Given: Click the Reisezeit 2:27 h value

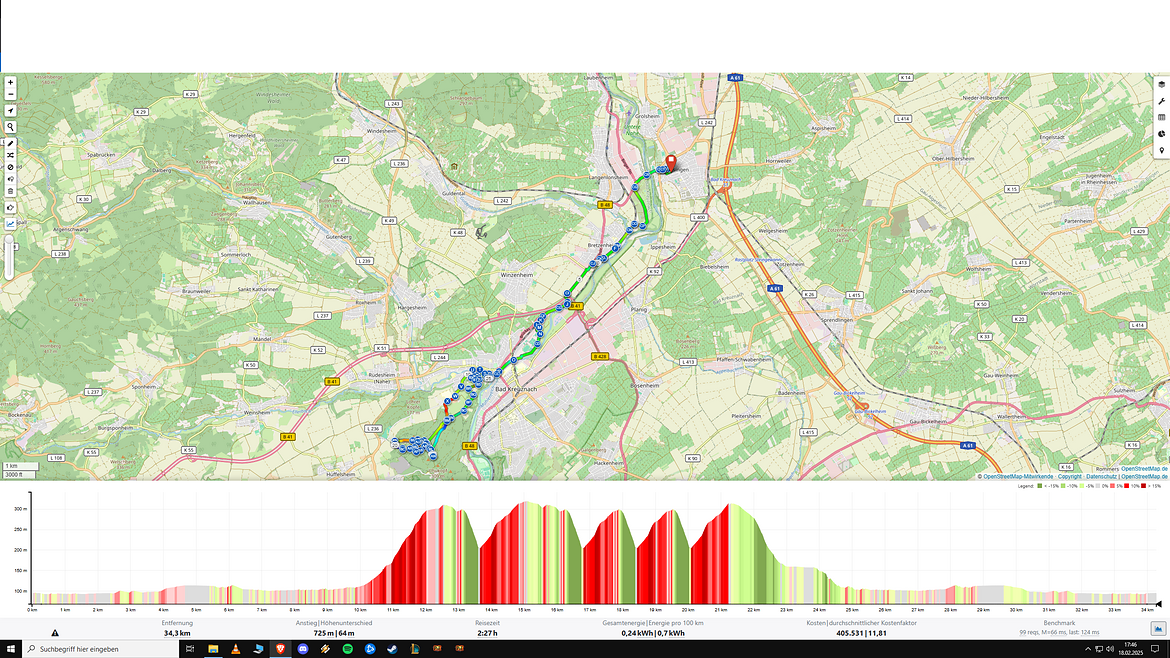Looking at the screenshot, I should [x=487, y=633].
